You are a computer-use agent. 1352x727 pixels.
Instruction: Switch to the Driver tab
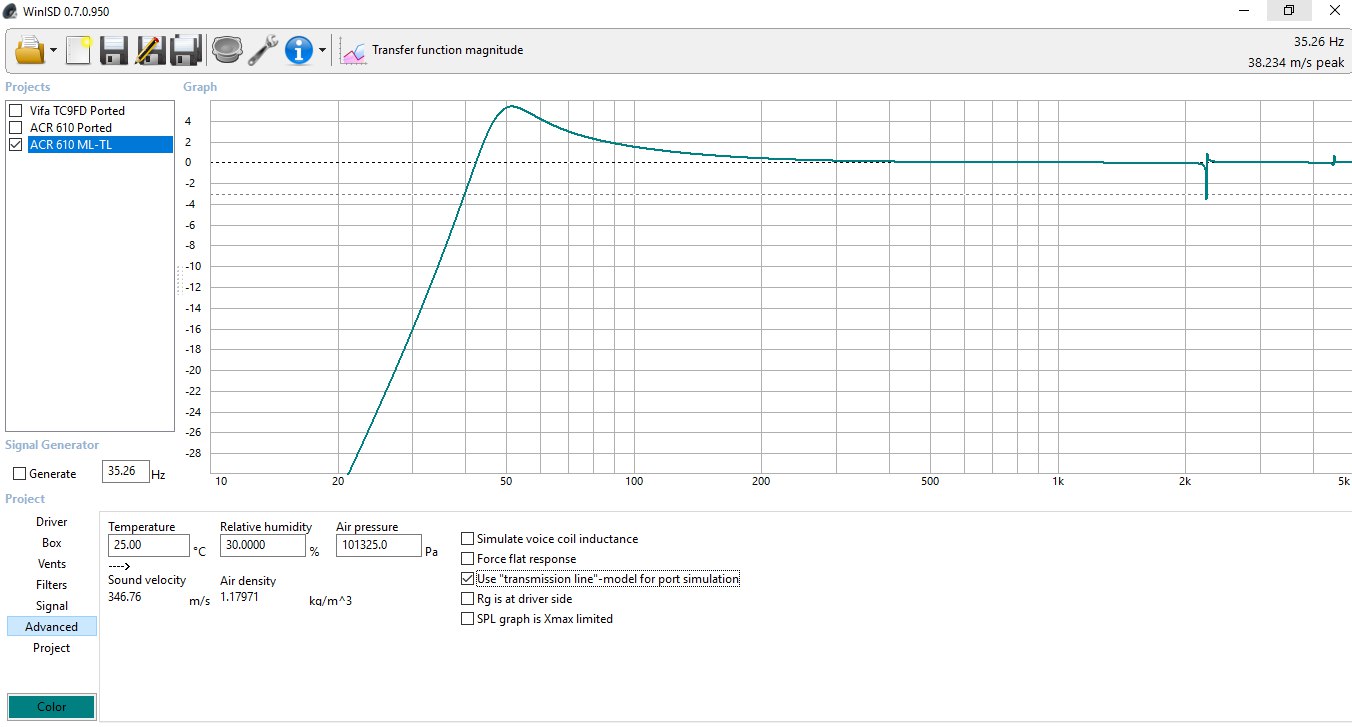tap(52, 522)
